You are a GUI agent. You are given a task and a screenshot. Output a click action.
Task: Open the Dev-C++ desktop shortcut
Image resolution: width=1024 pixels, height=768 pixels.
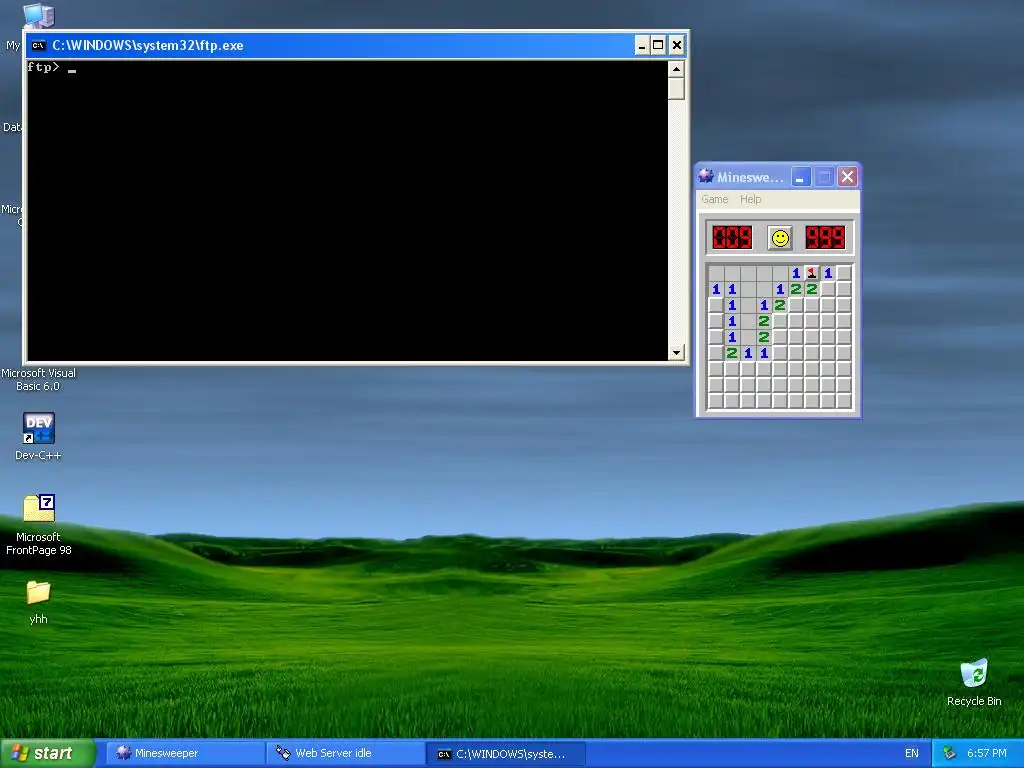pyautogui.click(x=39, y=436)
